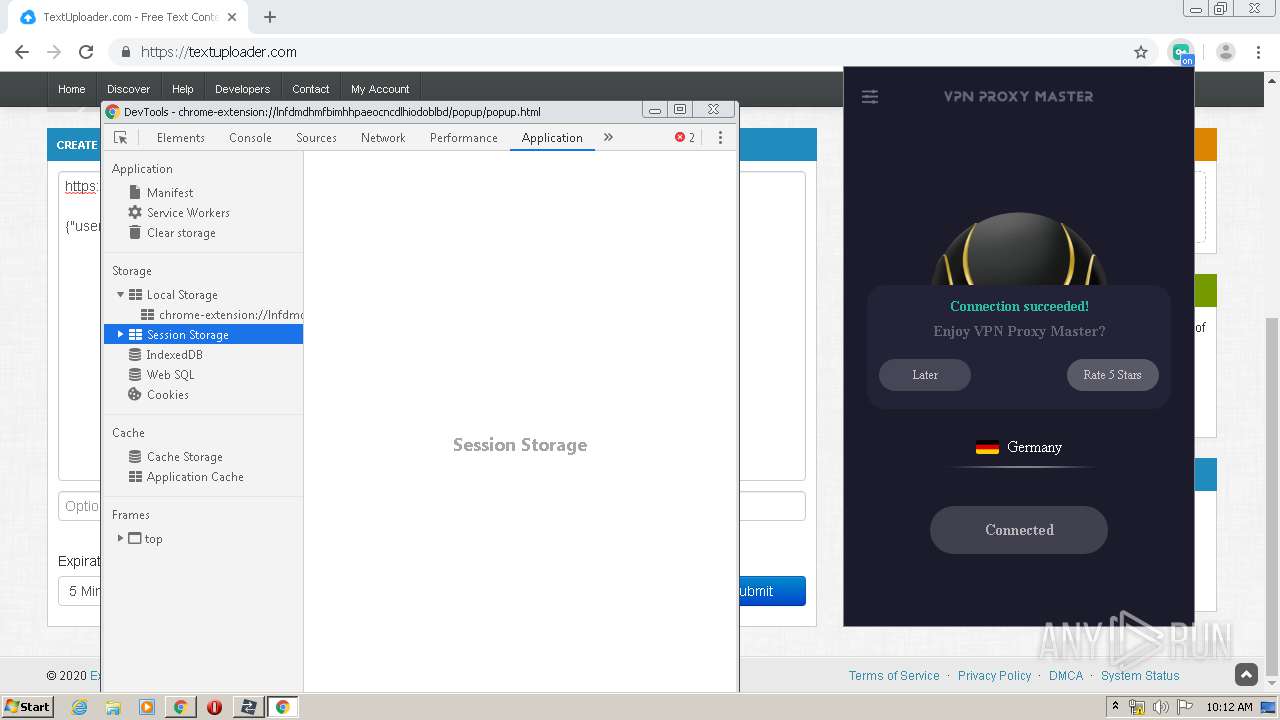Image resolution: width=1280 pixels, height=720 pixels.
Task: Select Manifest in the Application sidebar
Action: click(170, 193)
